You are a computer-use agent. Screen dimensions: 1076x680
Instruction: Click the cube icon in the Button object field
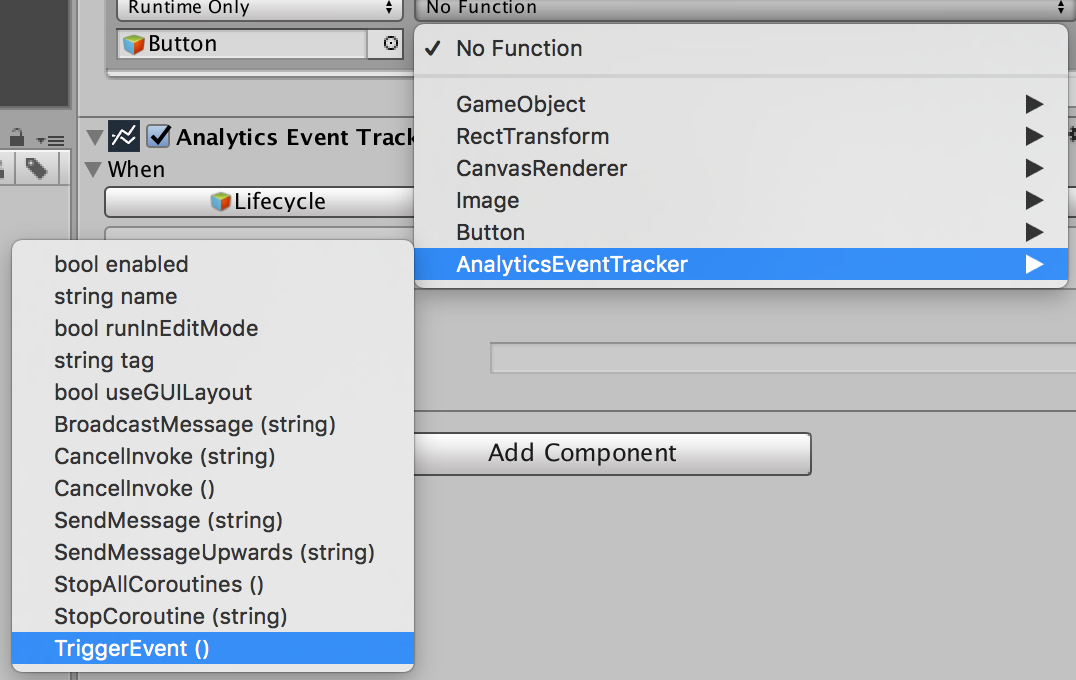click(x=134, y=44)
